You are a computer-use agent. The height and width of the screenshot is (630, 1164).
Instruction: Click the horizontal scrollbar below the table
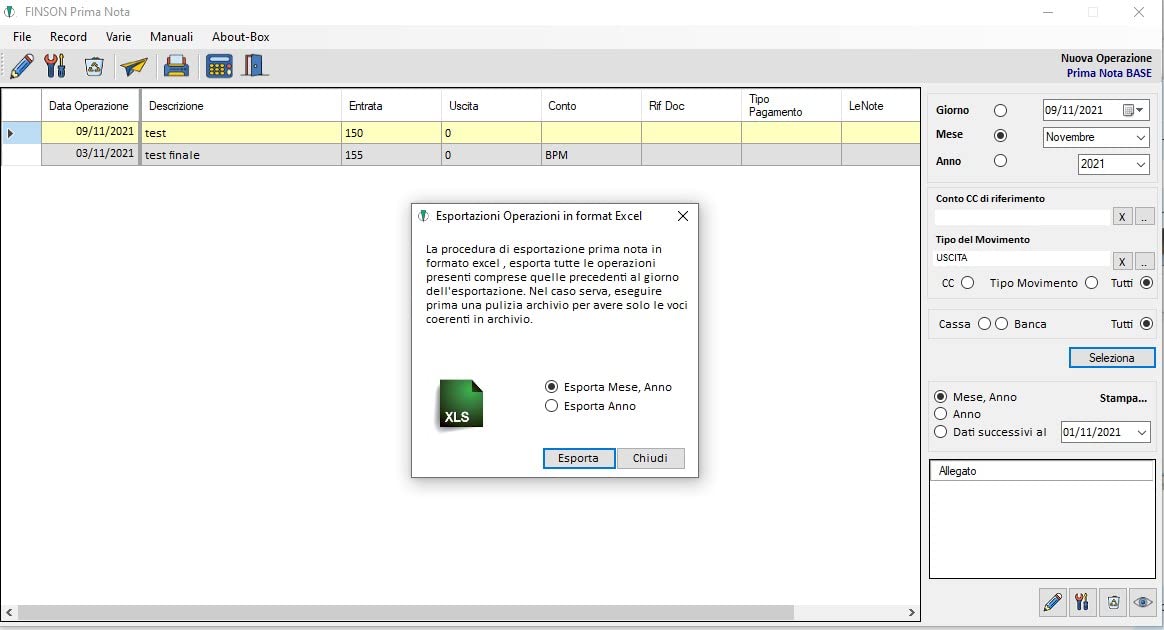[x=460, y=612]
